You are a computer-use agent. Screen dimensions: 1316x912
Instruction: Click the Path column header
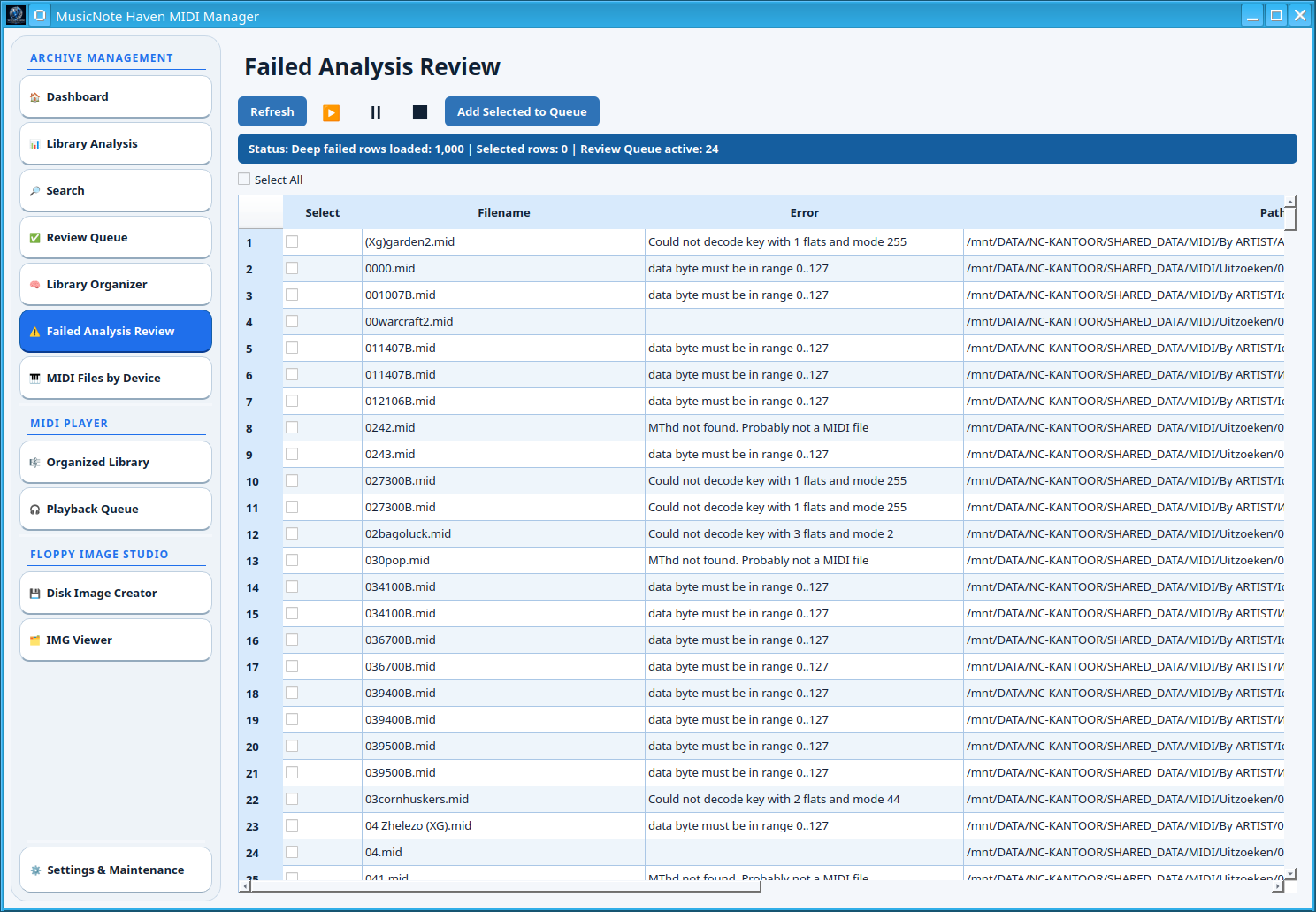[x=1124, y=213]
